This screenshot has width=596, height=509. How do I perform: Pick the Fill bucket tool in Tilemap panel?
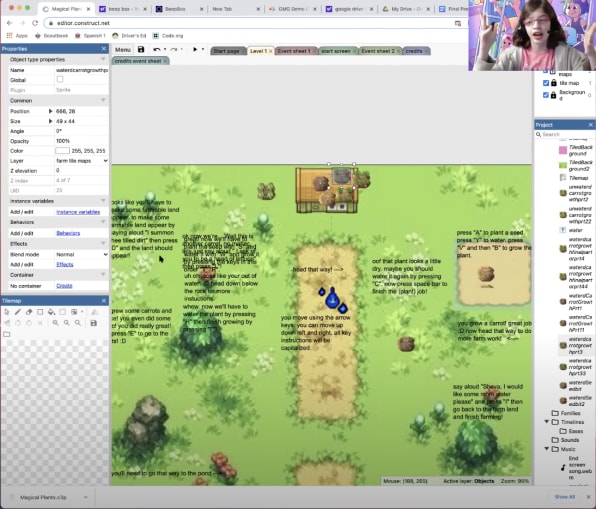tap(51, 312)
